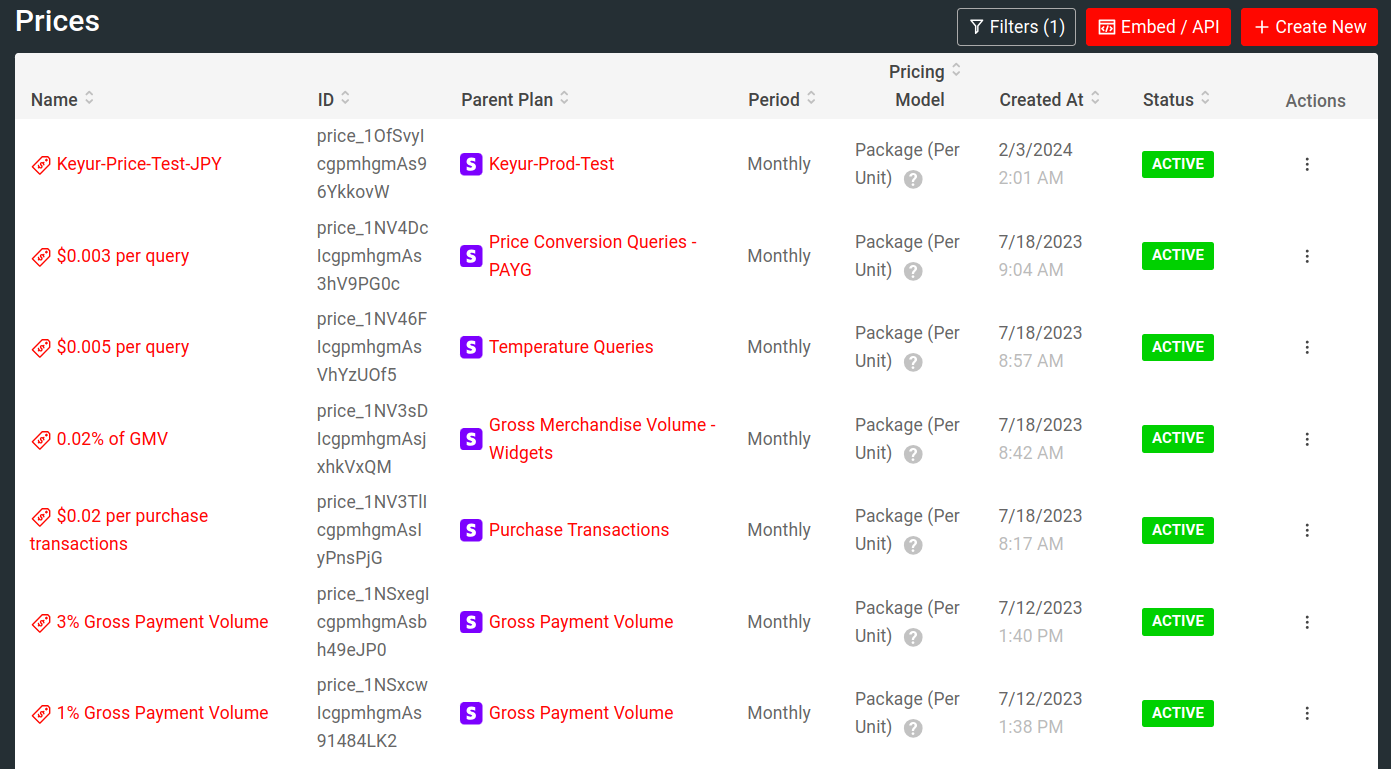This screenshot has width=1391, height=769.
Task: Toggle the ACTIVE status for 1% Gross Payment Volume
Action: (x=1177, y=713)
